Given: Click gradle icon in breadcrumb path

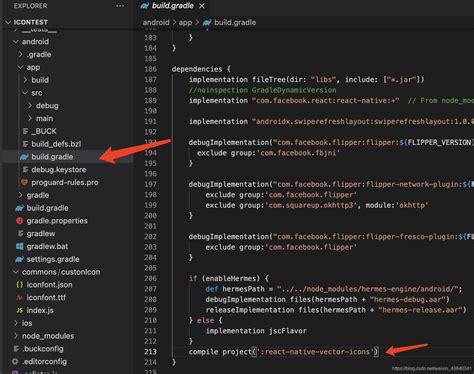Looking at the screenshot, I should (207, 23).
